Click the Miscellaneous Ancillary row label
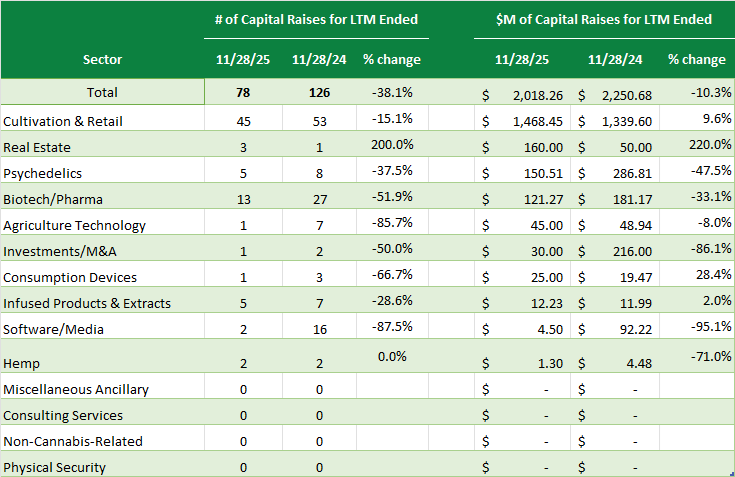The height and width of the screenshot is (477, 735). pos(77,389)
